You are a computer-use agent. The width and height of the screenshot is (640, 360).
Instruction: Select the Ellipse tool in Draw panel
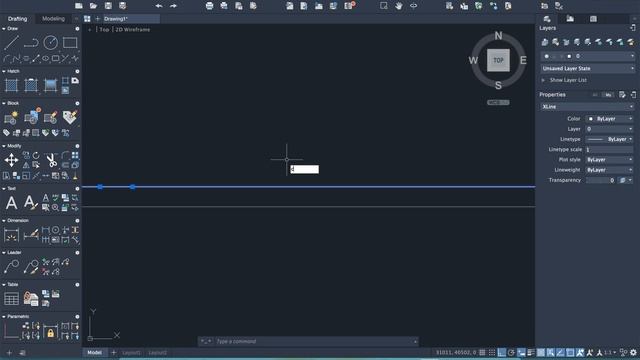coord(45,59)
